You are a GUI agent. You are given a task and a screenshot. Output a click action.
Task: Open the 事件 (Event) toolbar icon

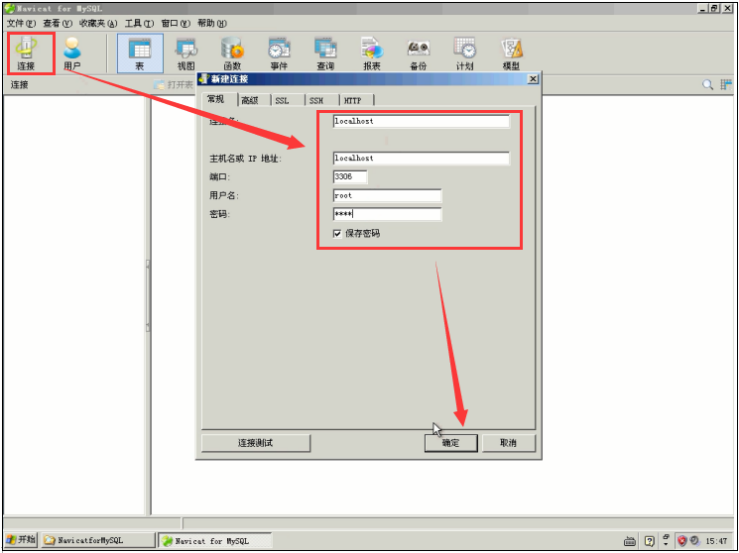coord(279,52)
